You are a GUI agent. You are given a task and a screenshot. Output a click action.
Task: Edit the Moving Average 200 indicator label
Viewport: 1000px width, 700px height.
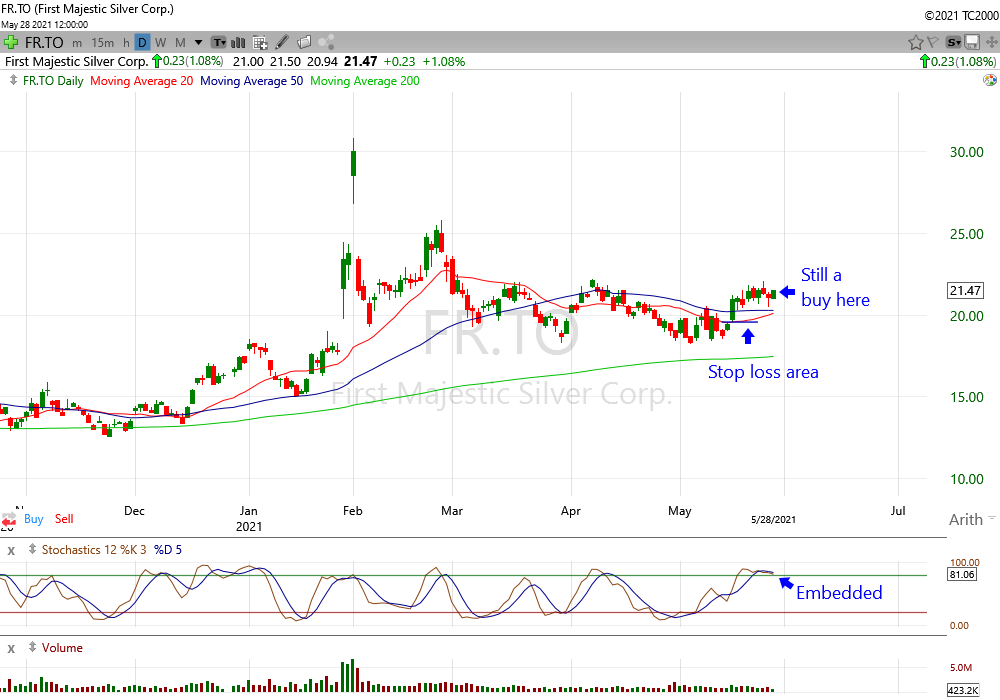(365, 81)
